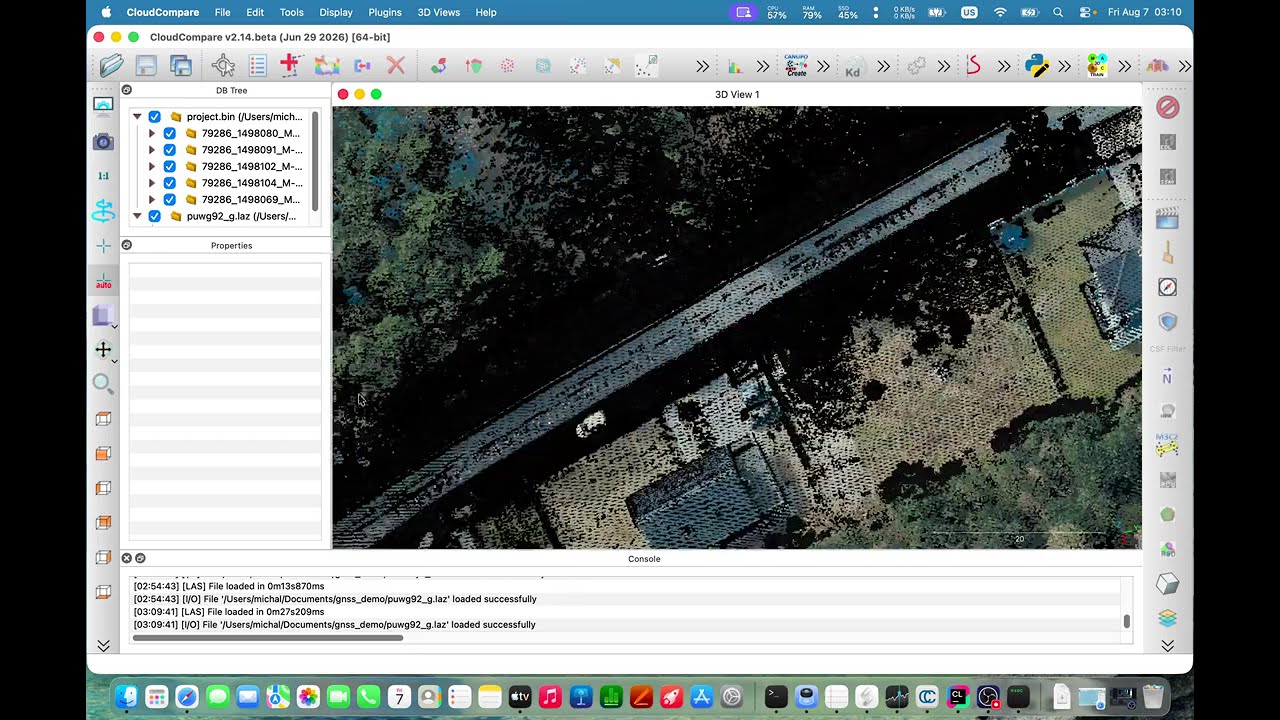Click the Open file folder icon
Viewport: 1280px width, 720px height.
[111, 66]
